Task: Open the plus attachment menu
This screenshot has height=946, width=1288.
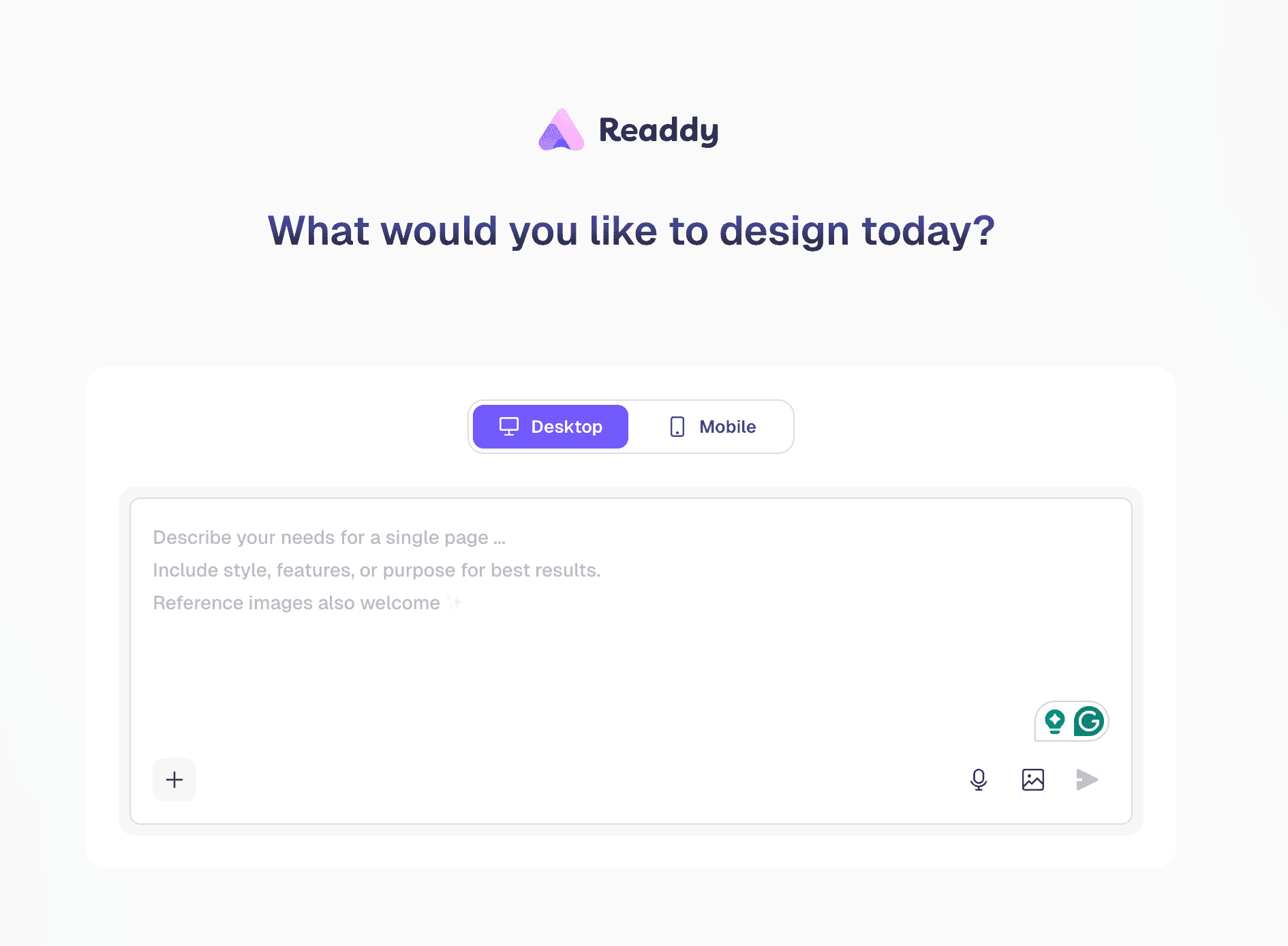Action: click(174, 780)
